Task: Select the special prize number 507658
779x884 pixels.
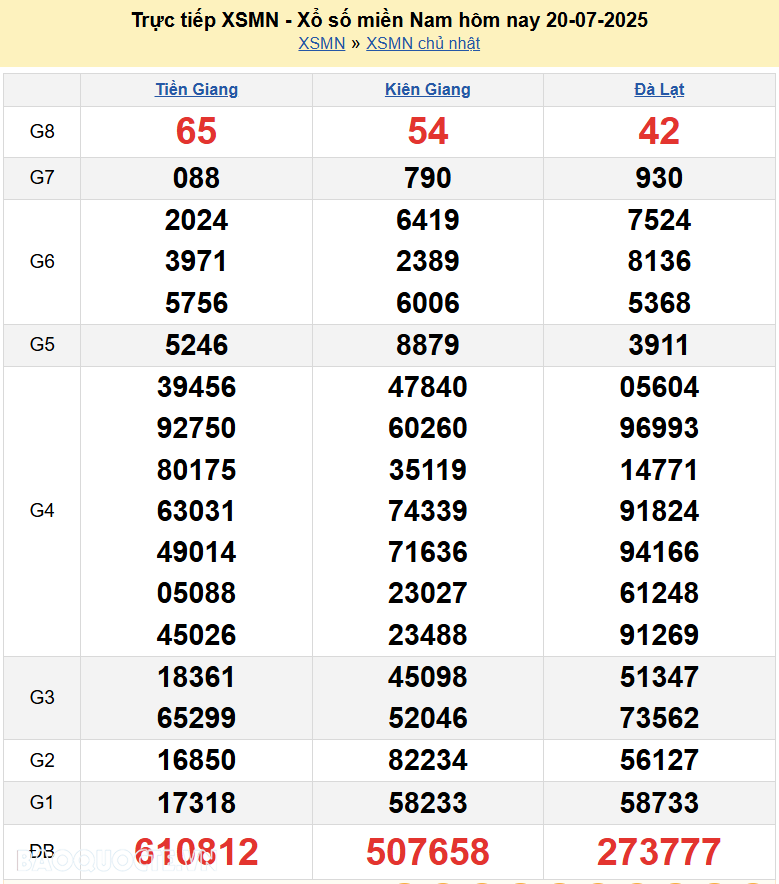Action: coord(427,852)
